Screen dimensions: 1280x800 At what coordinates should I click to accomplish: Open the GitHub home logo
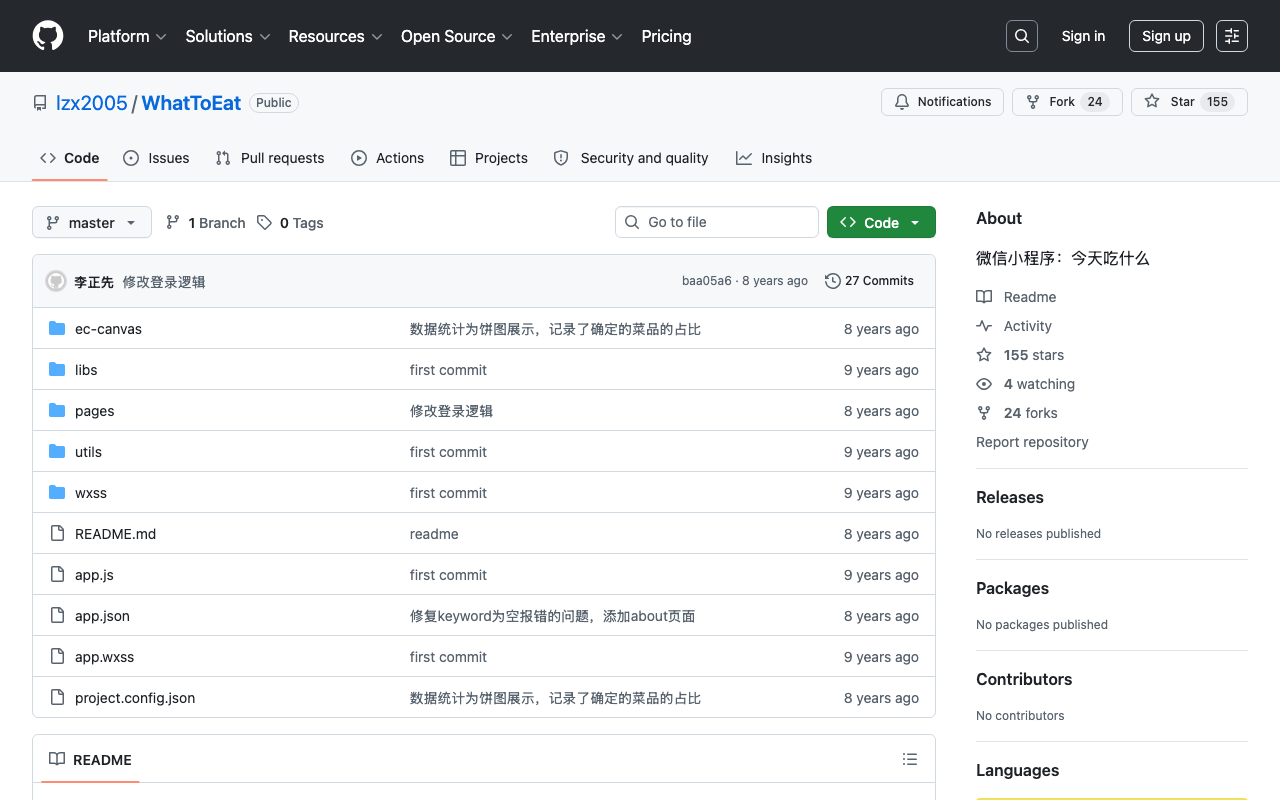coord(48,36)
